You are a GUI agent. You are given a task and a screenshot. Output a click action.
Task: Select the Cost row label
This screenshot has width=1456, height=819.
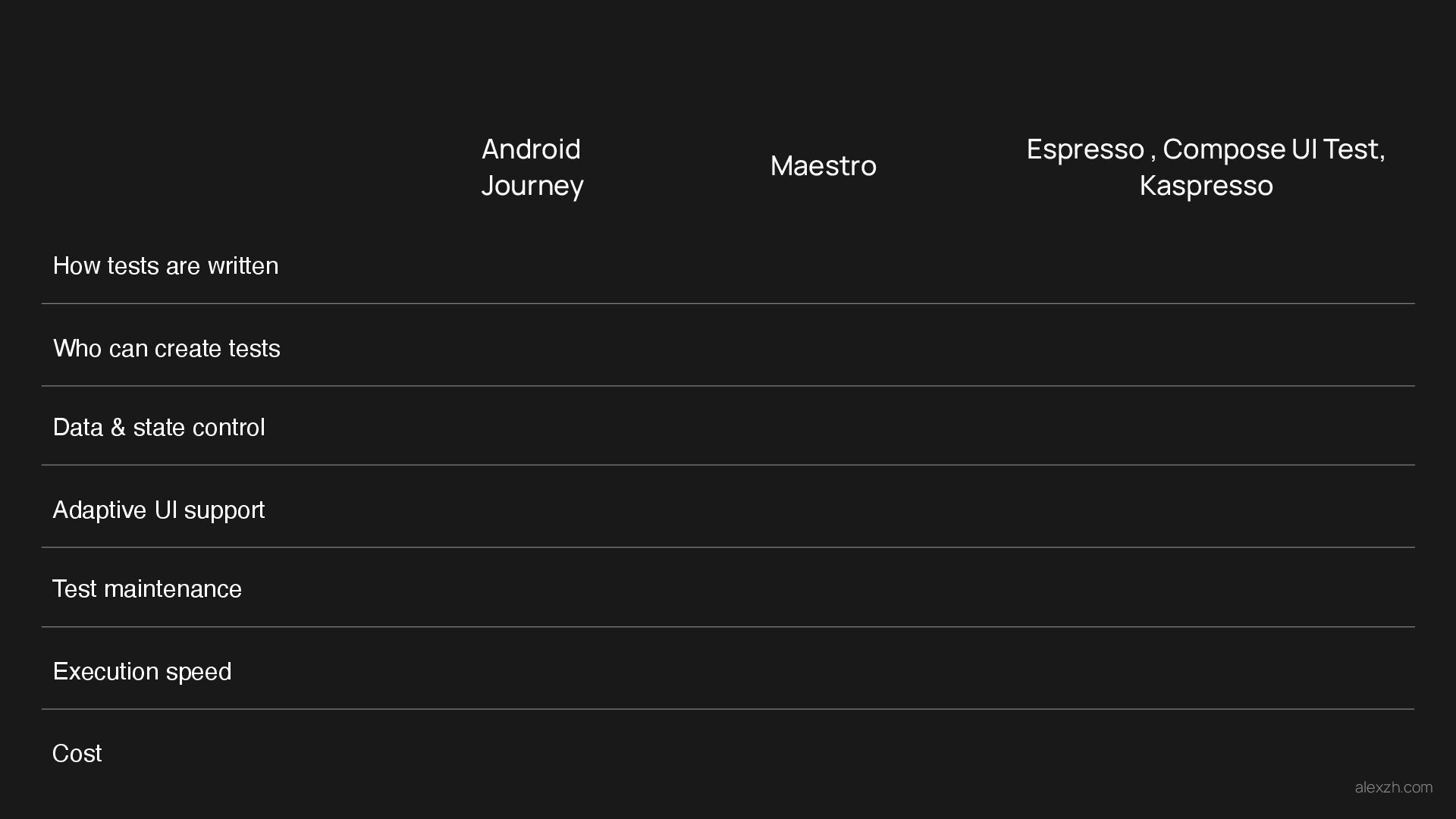pyautogui.click(x=77, y=754)
